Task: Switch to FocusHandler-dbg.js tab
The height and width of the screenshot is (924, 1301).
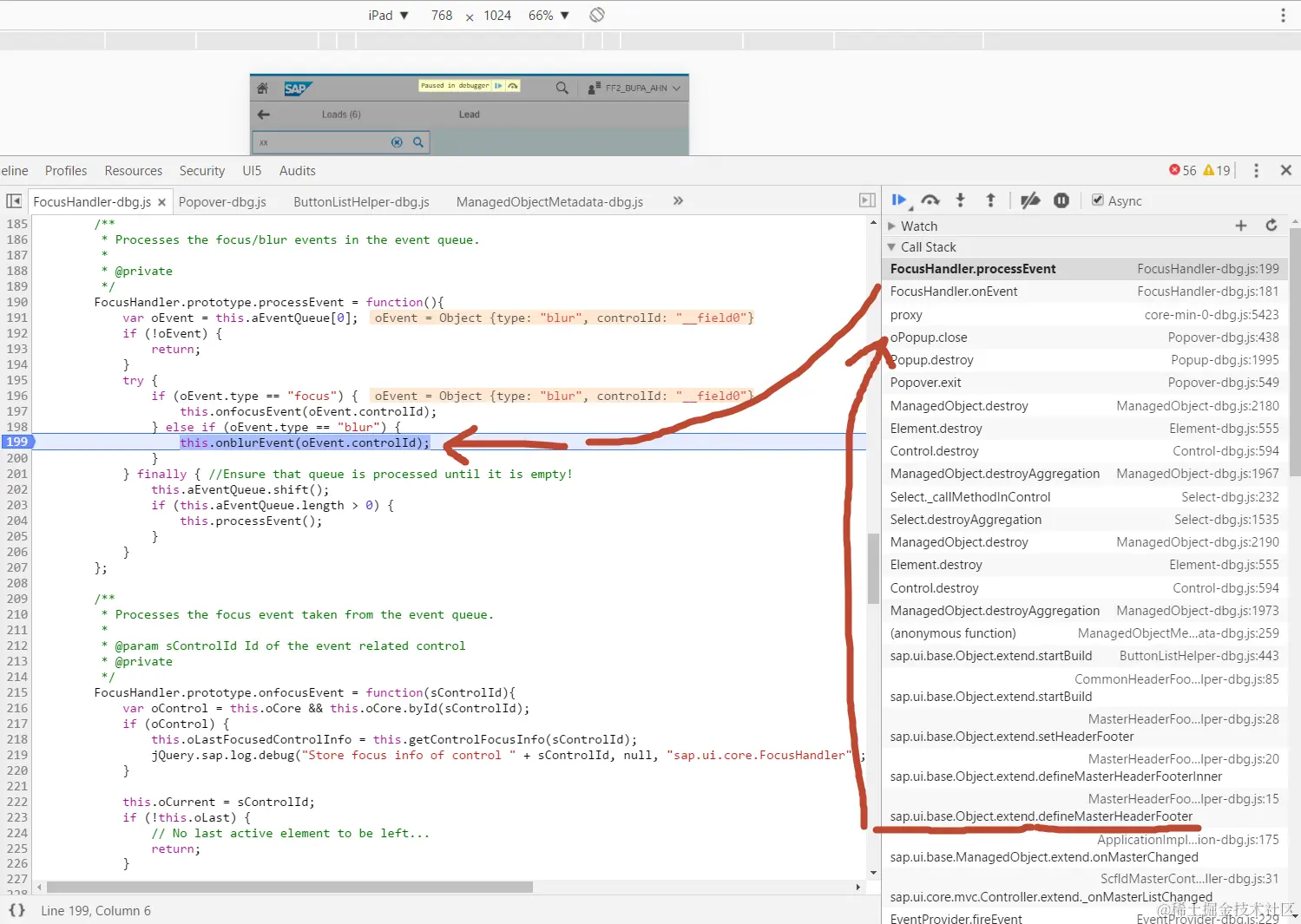Action: [x=92, y=202]
